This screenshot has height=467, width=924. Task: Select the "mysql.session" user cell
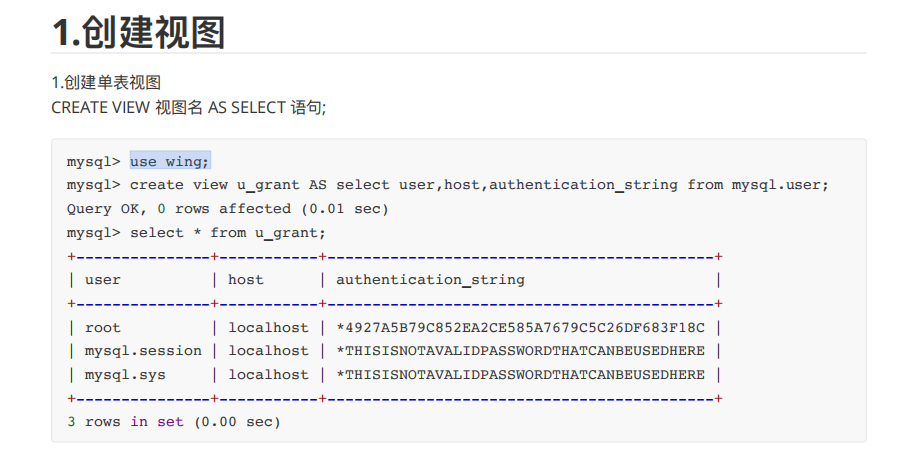pos(143,351)
